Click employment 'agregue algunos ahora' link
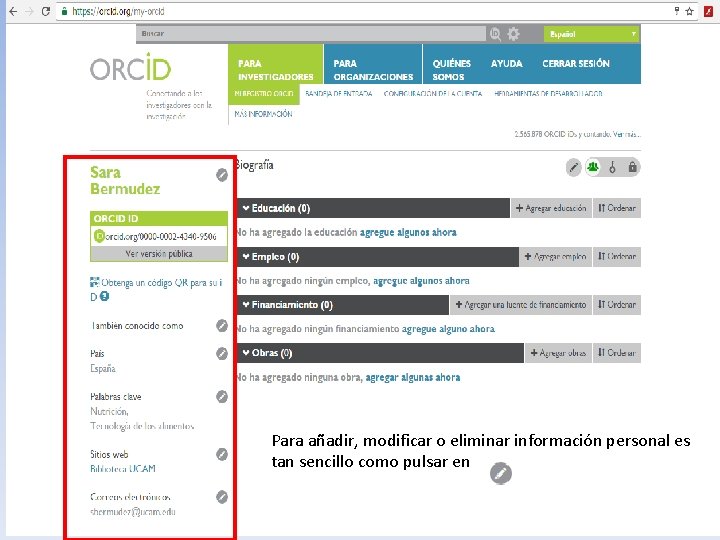This screenshot has width=720, height=540. (421, 281)
